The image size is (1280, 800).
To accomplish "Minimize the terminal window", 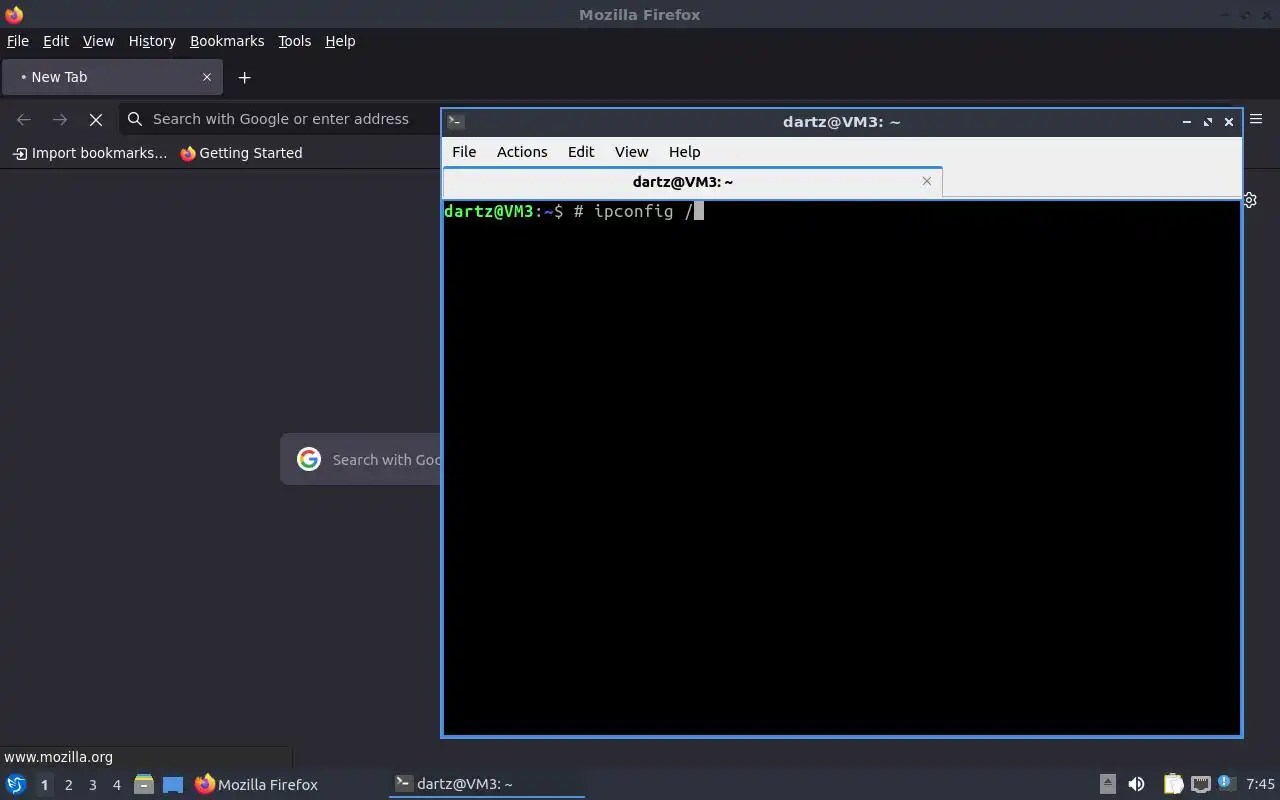I will (1187, 122).
